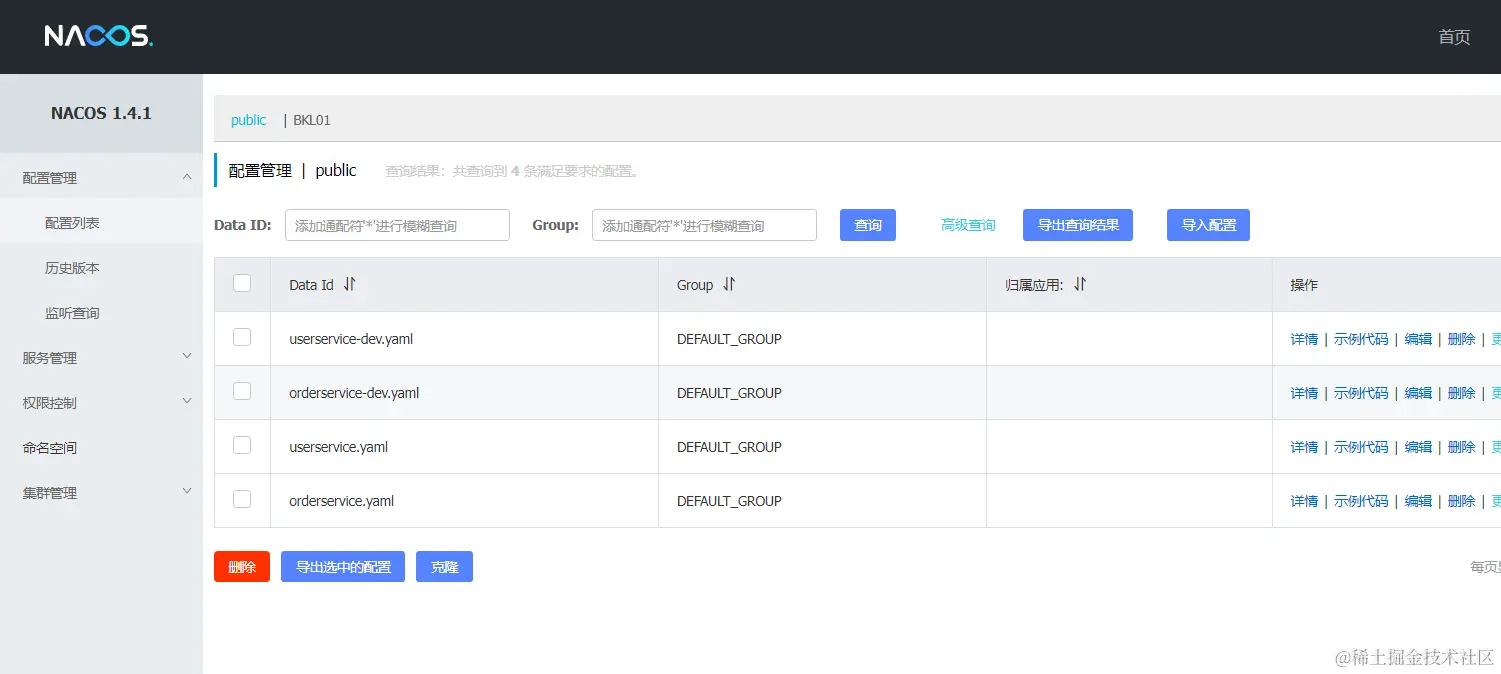1501x674 pixels.
Task: Click 删除 link for userservice-dev.yaml
Action: [1461, 339]
